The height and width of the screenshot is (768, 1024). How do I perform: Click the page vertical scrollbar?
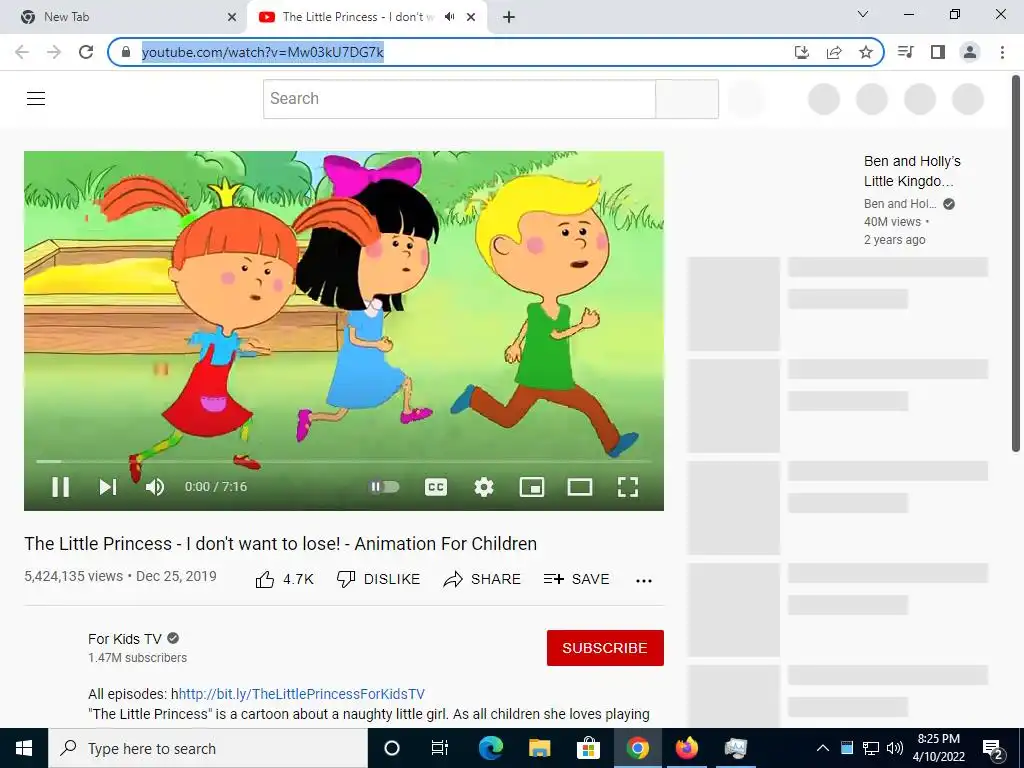1016,263
